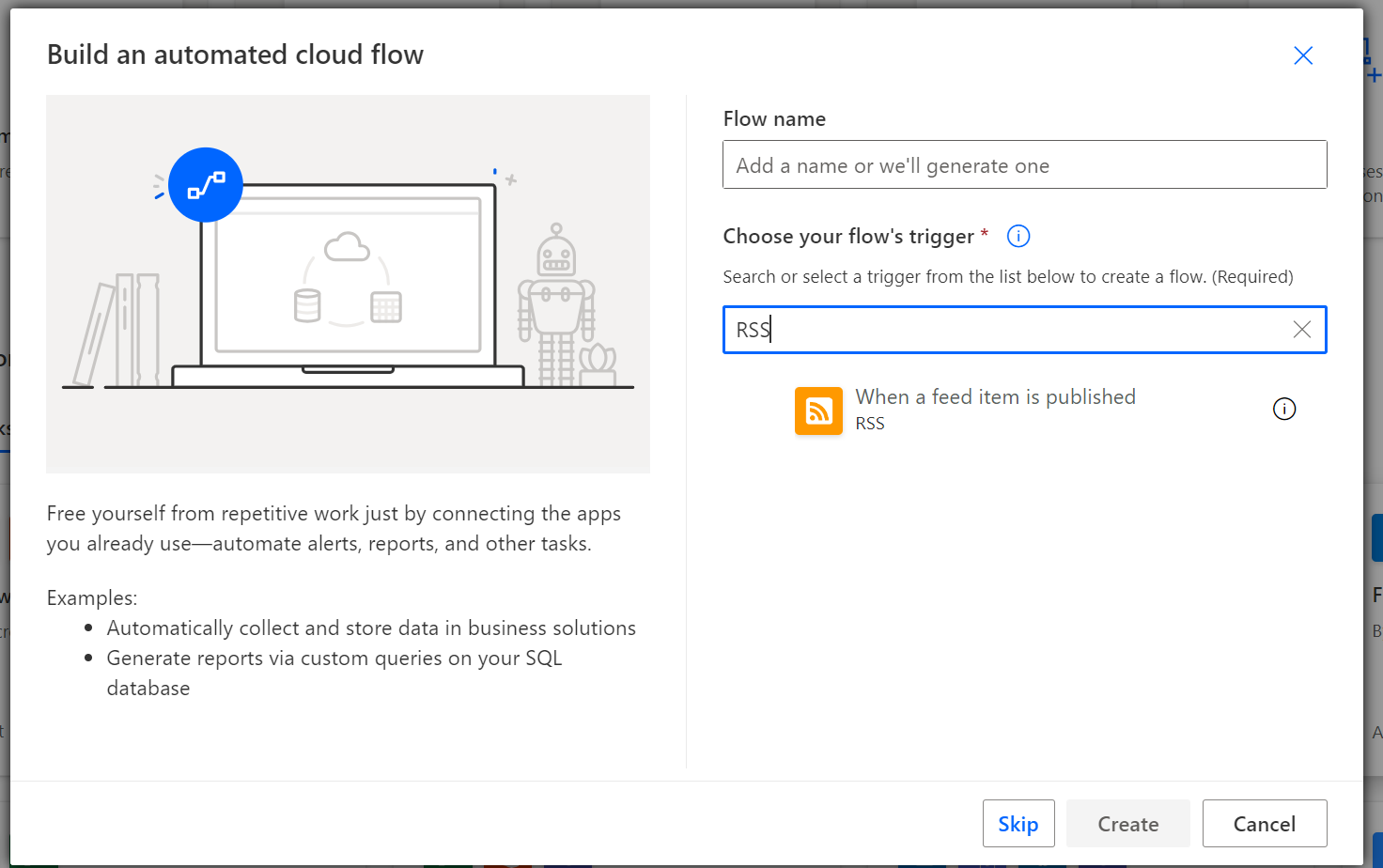Click the potted plant beside the robot
Screen dimensions: 1383x868
coord(598,366)
